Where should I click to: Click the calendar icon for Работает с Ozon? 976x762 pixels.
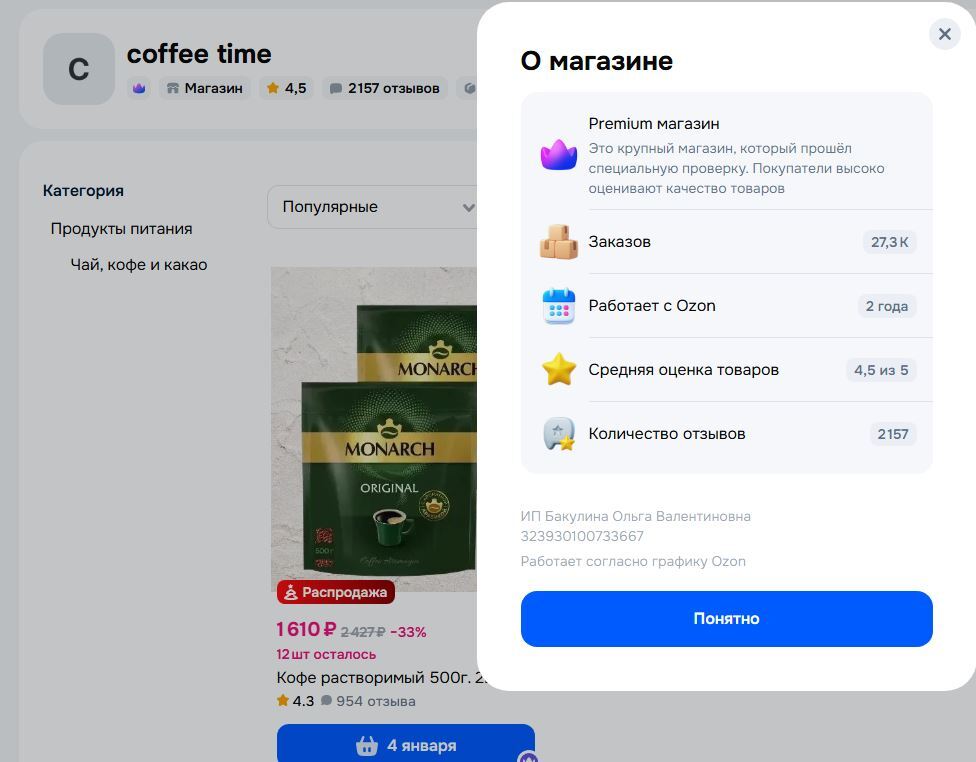pos(558,306)
